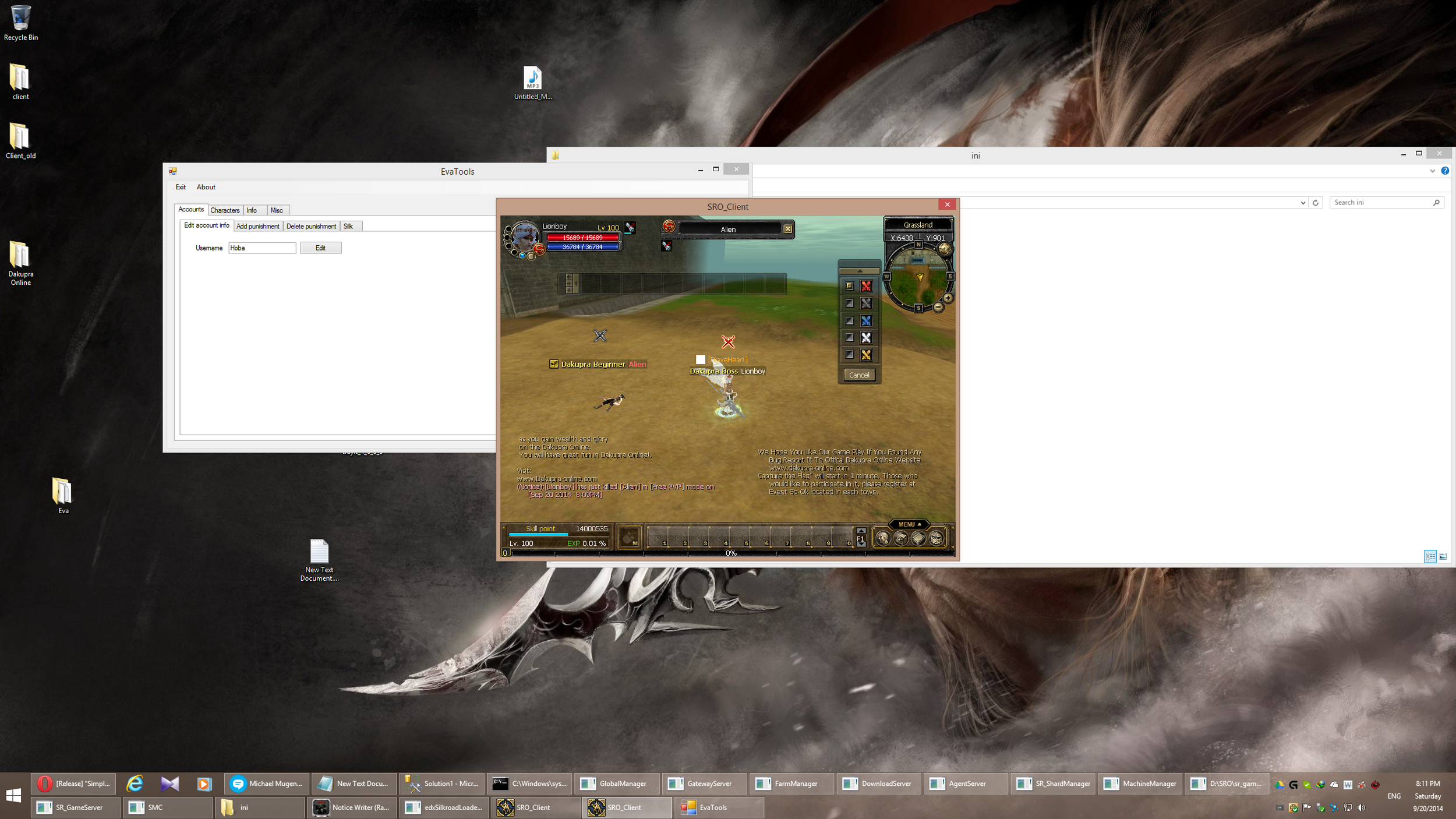1456x819 pixels.
Task: Click the Cancel button in skill dialog
Action: (858, 374)
